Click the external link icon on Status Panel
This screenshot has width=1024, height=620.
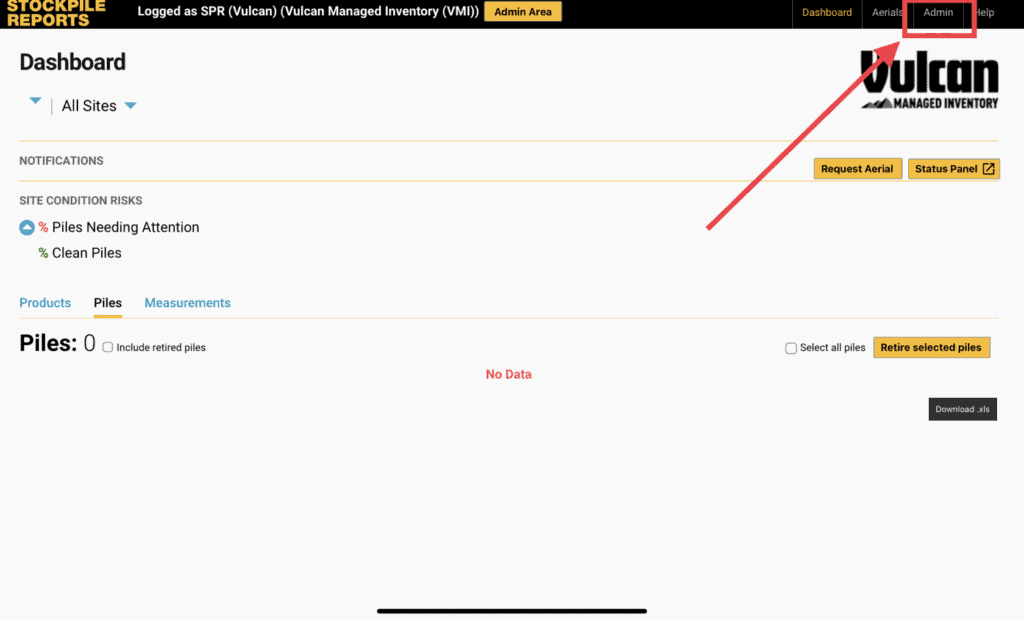pyautogui.click(x=989, y=169)
